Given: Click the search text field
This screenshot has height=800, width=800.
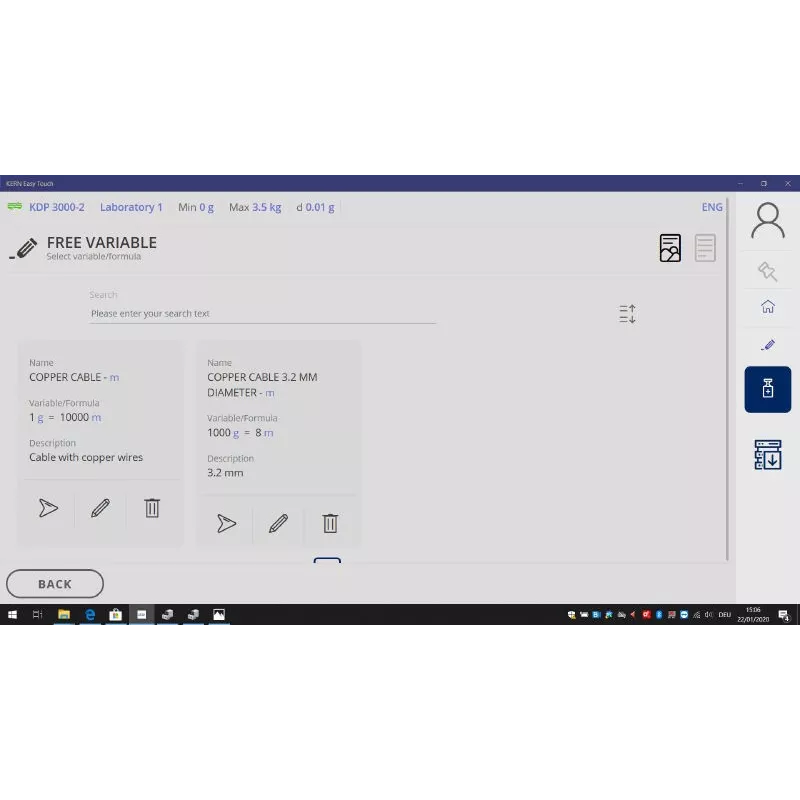Looking at the screenshot, I should pyautogui.click(x=262, y=313).
